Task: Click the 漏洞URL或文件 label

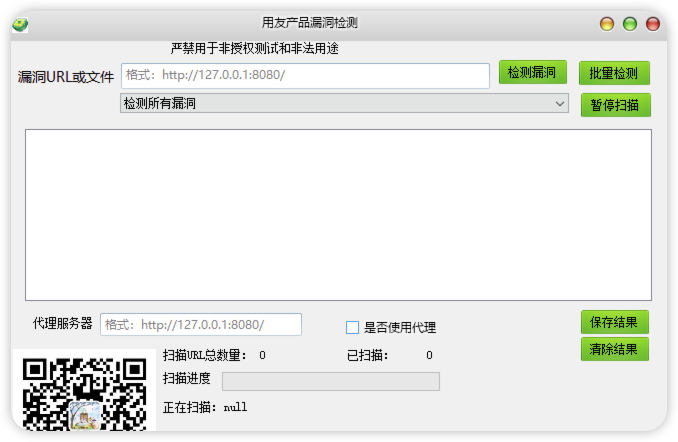Action: (66, 77)
